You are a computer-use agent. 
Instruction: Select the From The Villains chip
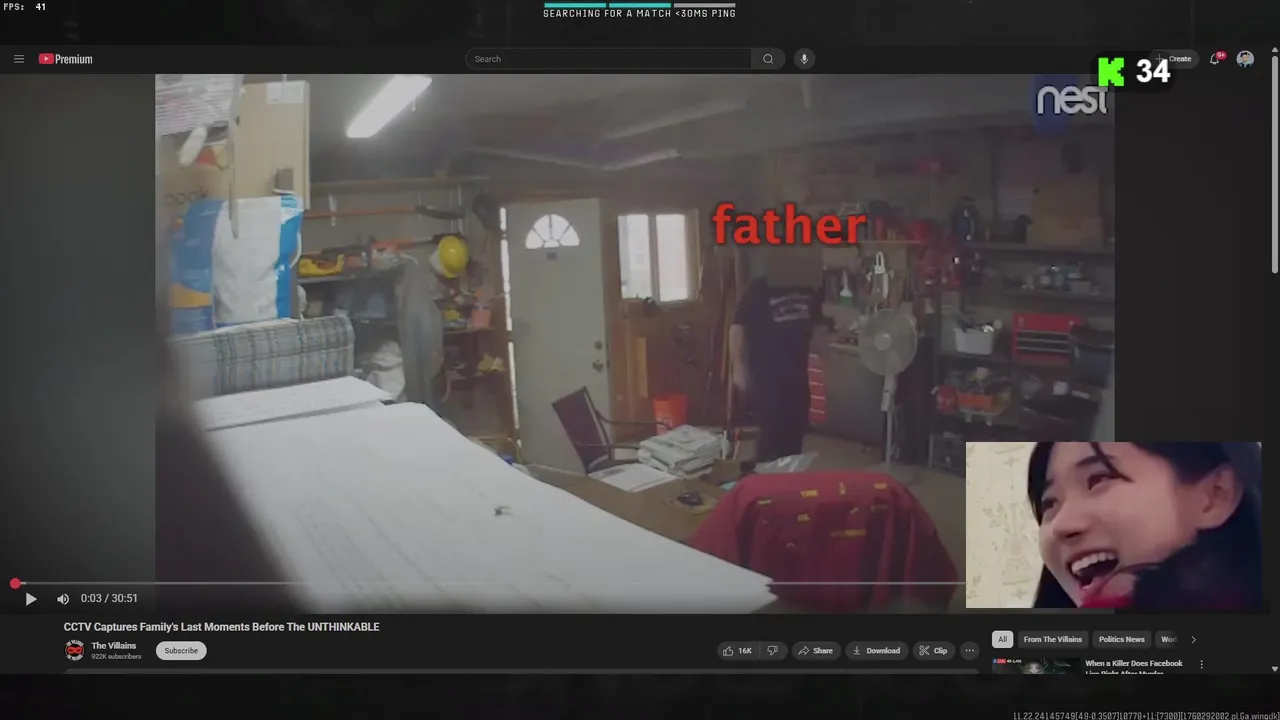tap(1052, 639)
